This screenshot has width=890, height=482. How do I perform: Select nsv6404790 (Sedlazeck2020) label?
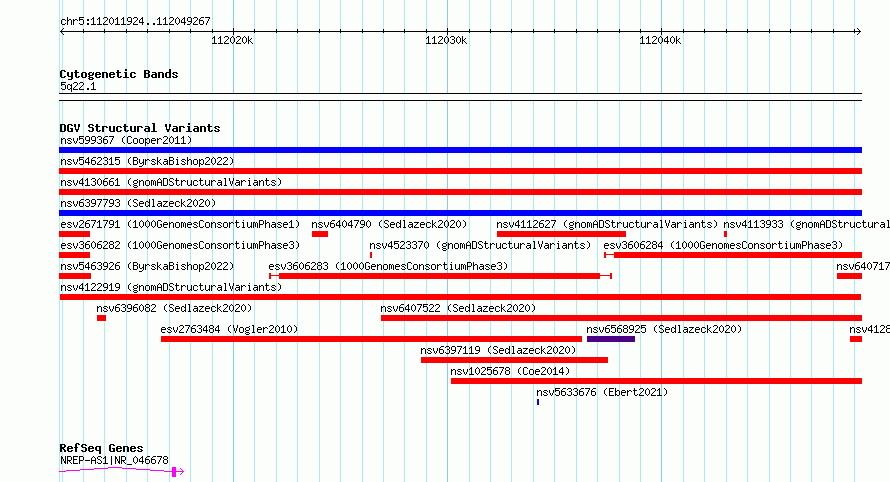(389, 224)
